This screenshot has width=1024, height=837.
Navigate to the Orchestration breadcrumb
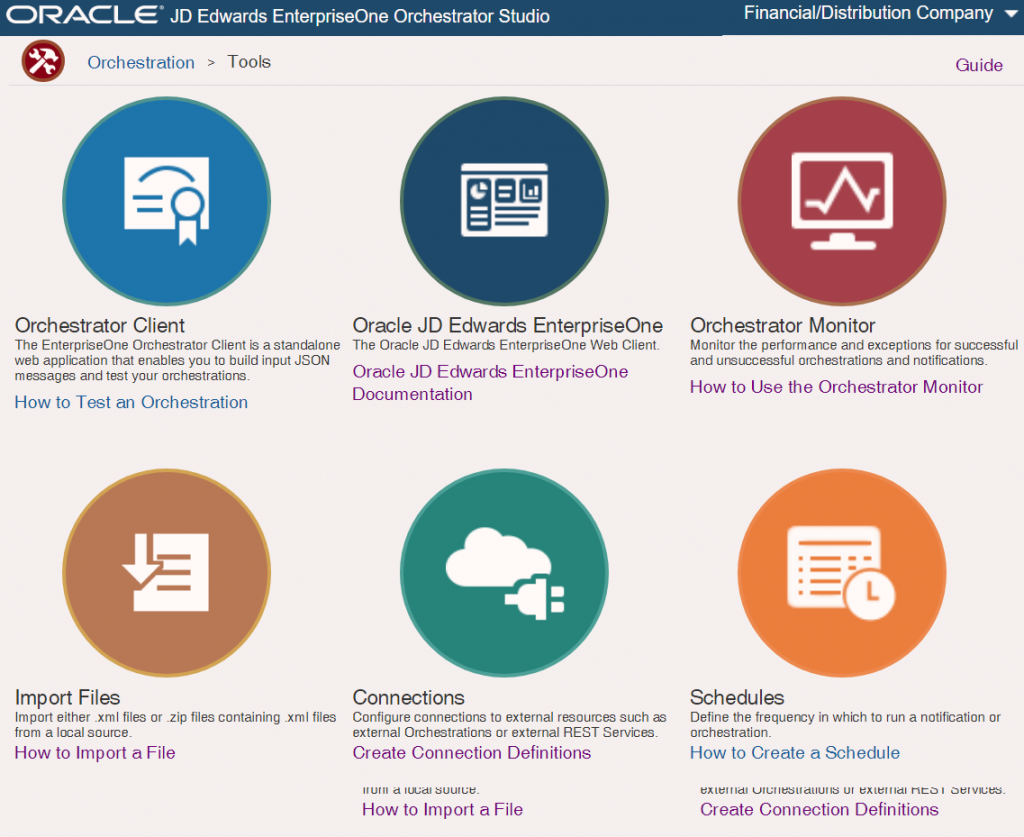[x=140, y=61]
